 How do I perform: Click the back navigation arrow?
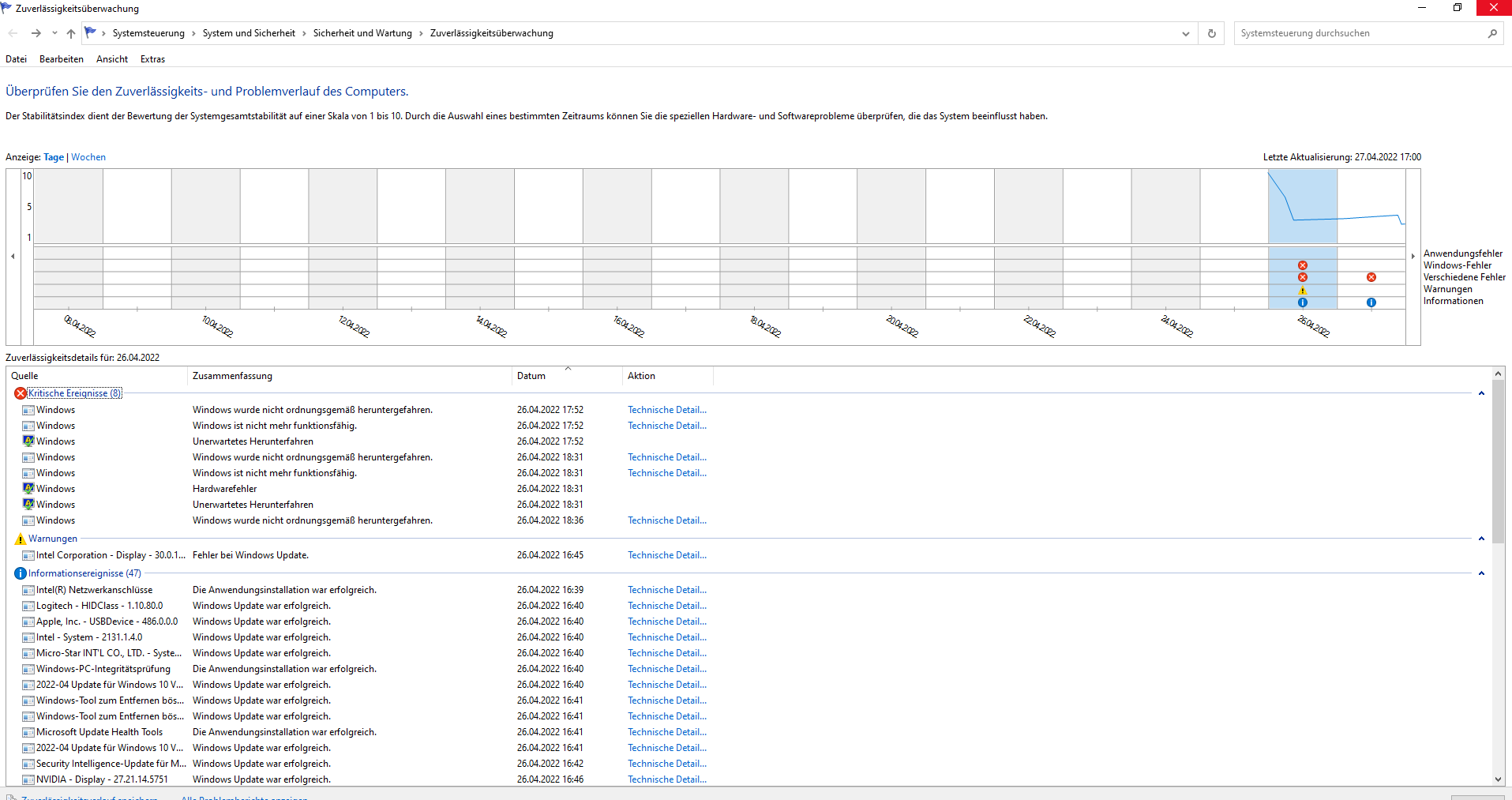[x=13, y=33]
